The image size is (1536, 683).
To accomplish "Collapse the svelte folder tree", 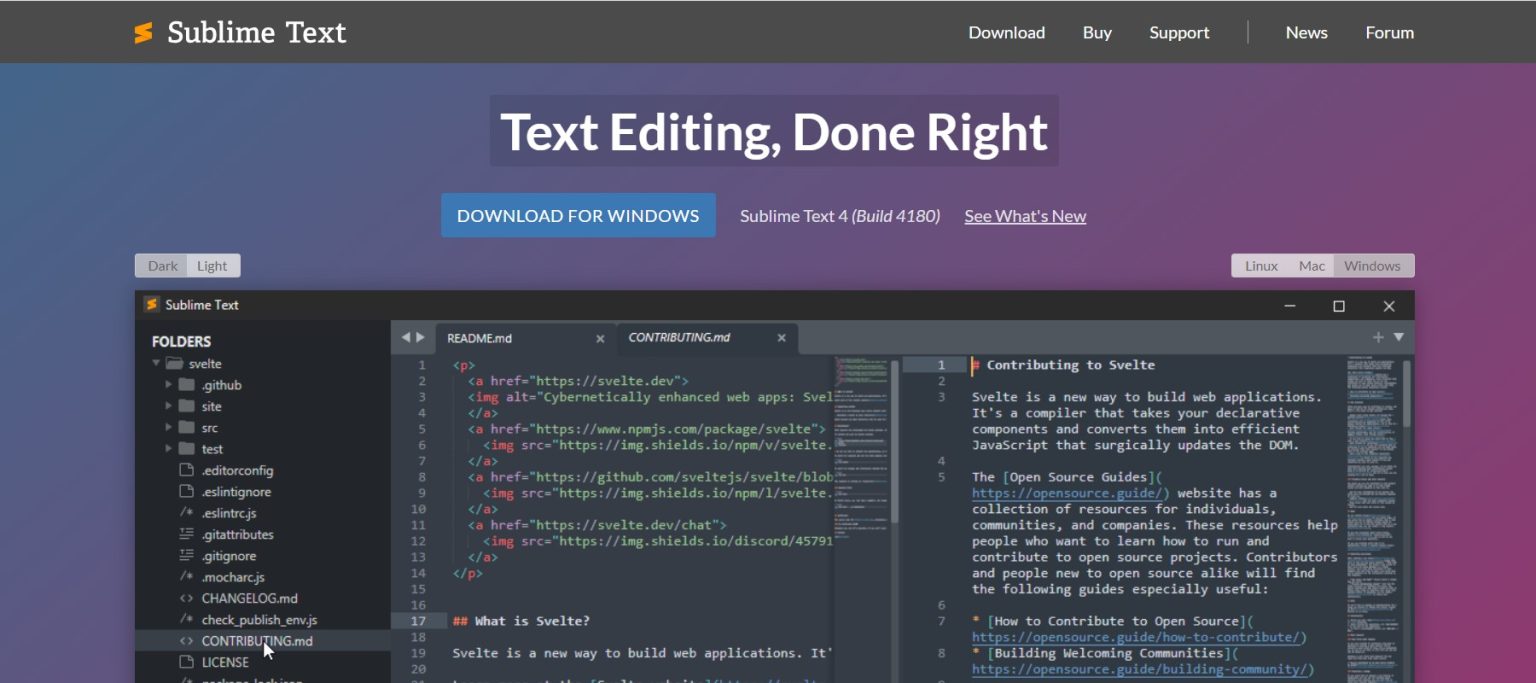I will [158, 363].
